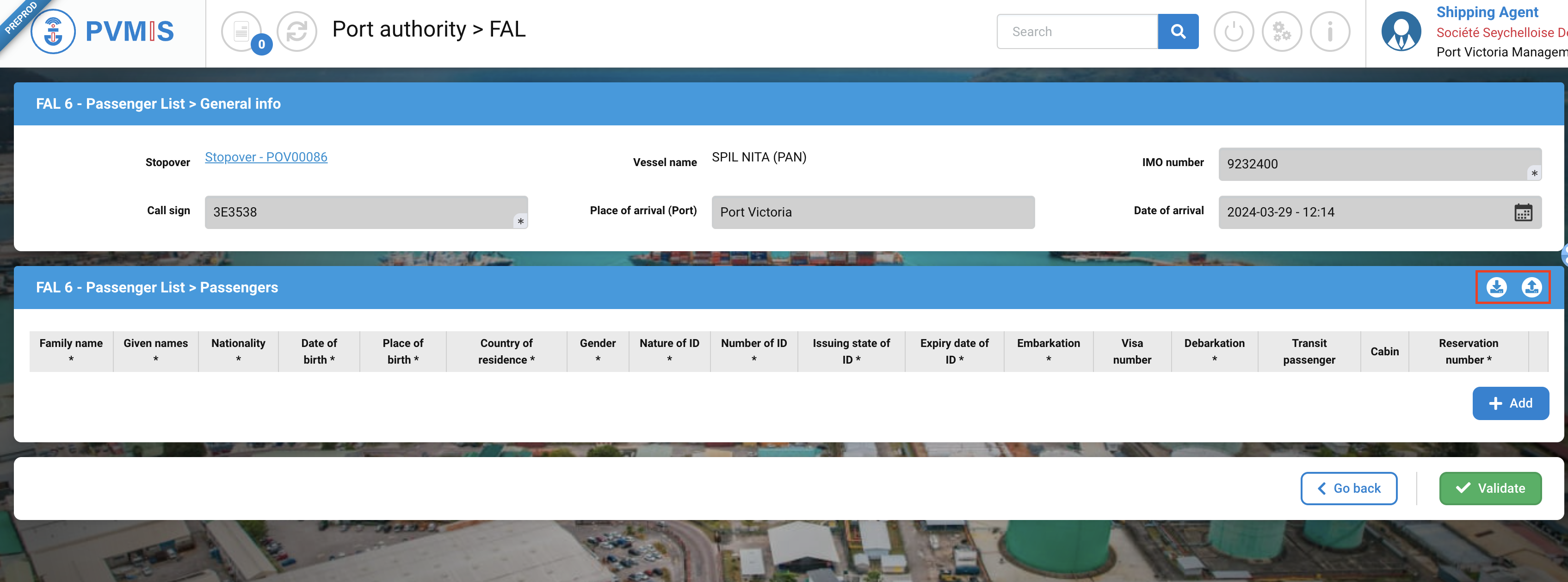Click the Add passenger button
Screen dimensions: 1568x582
point(1510,403)
